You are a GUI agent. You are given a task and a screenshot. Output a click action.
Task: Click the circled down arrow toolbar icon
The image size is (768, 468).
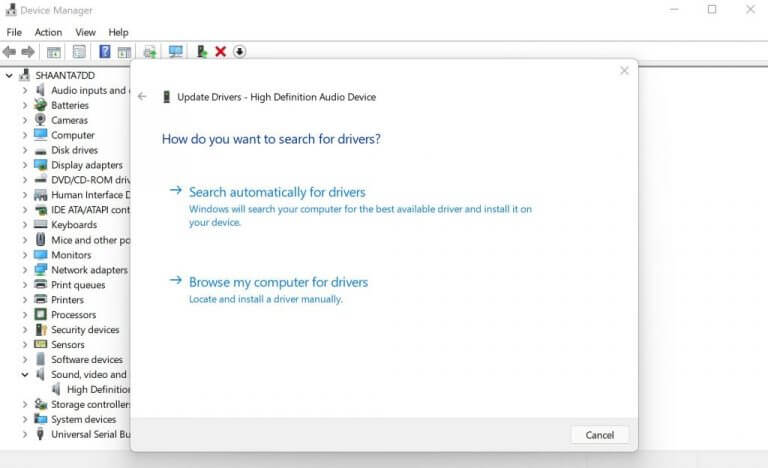pos(240,52)
